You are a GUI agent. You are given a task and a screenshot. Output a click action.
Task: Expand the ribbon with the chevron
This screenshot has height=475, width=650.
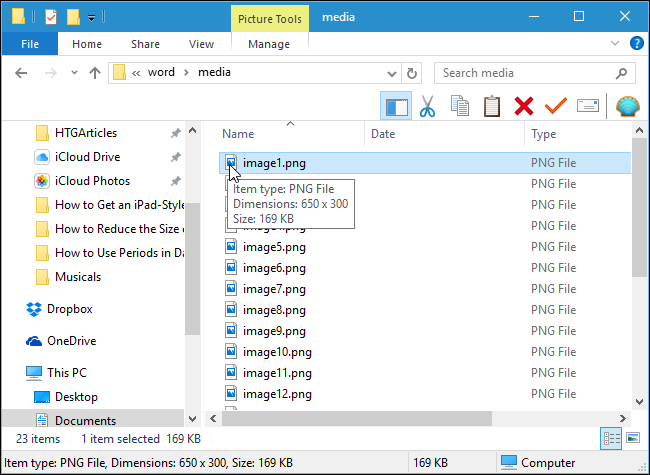click(615, 43)
